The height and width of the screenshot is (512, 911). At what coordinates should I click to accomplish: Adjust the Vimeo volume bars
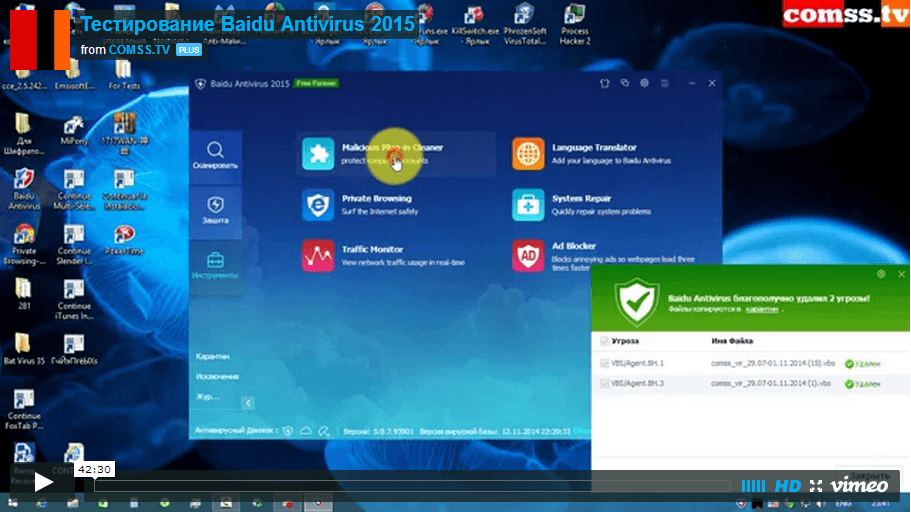[753, 486]
